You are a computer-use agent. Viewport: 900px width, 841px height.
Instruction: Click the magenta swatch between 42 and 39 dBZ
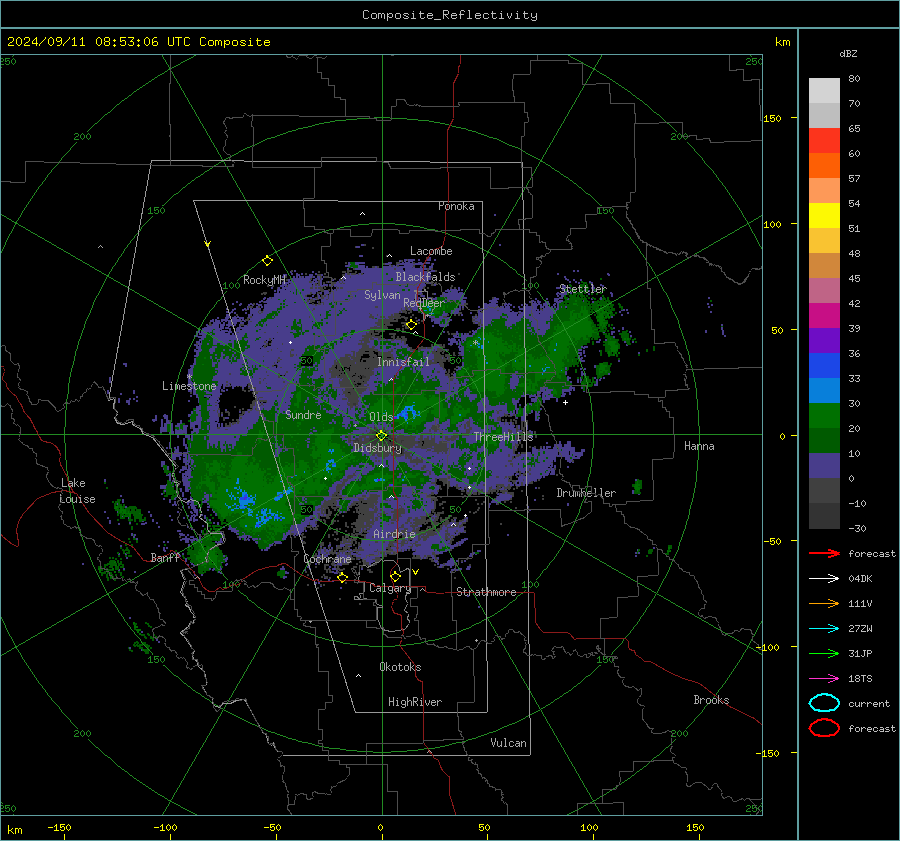[x=824, y=316]
